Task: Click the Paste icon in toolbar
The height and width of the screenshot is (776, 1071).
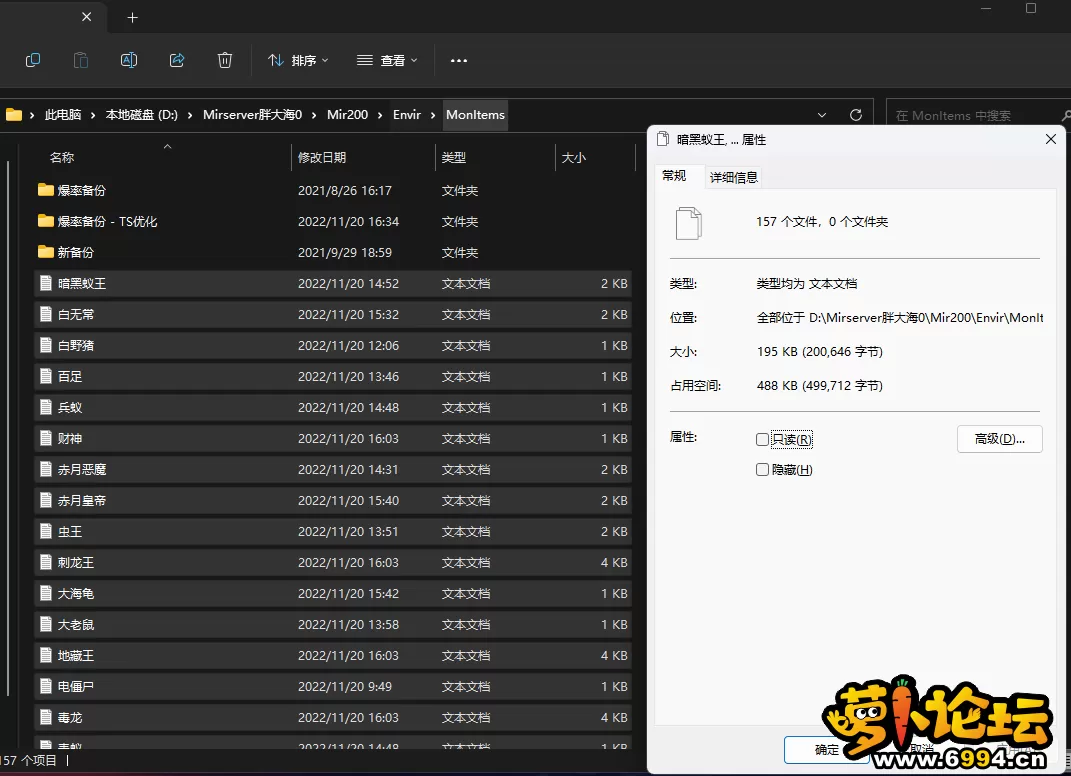Action: coord(81,60)
